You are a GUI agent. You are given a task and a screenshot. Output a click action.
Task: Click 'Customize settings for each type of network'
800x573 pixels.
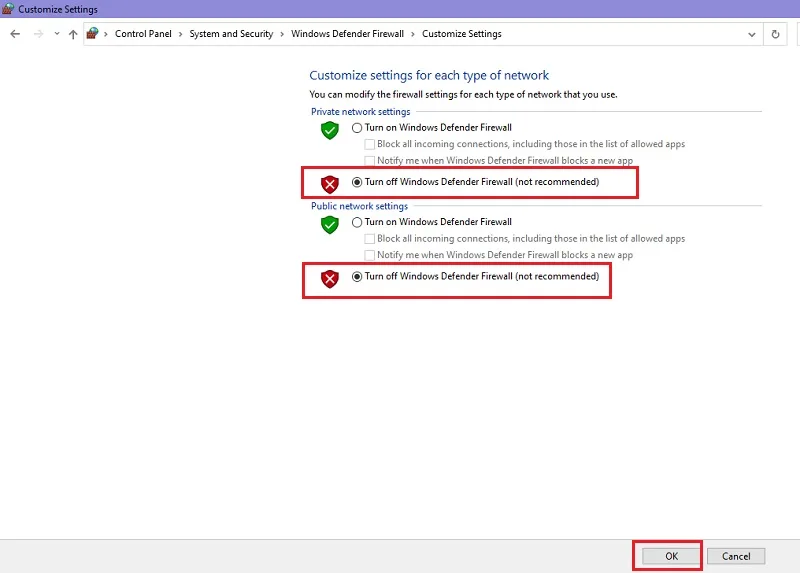point(429,76)
